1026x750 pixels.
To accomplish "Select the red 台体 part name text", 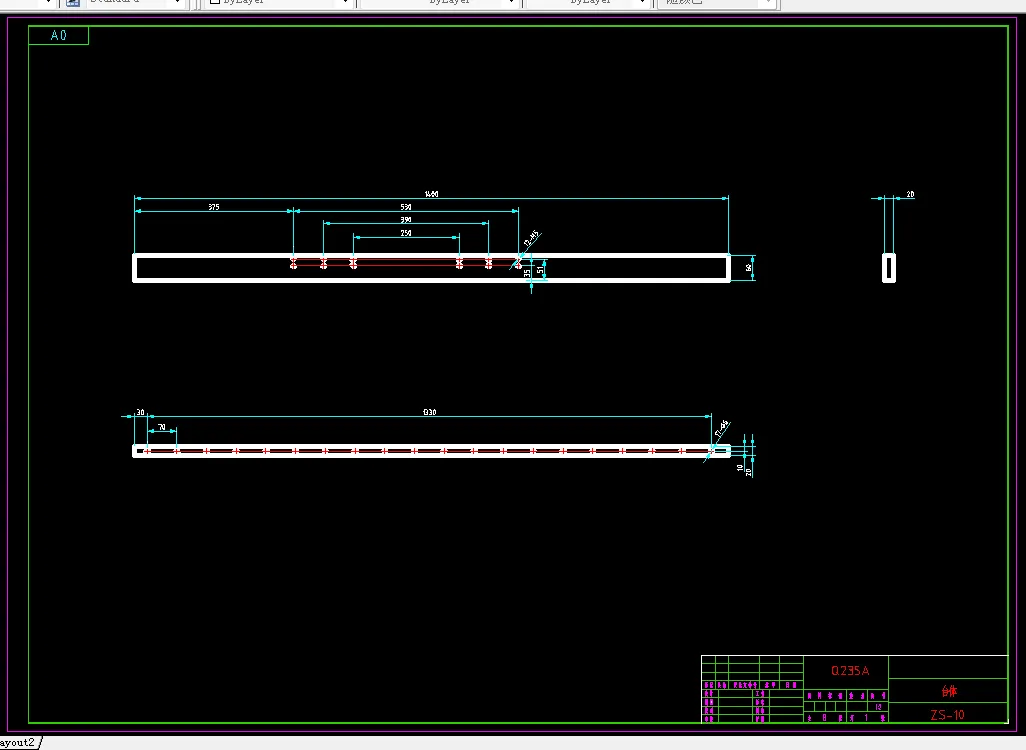I will (949, 691).
